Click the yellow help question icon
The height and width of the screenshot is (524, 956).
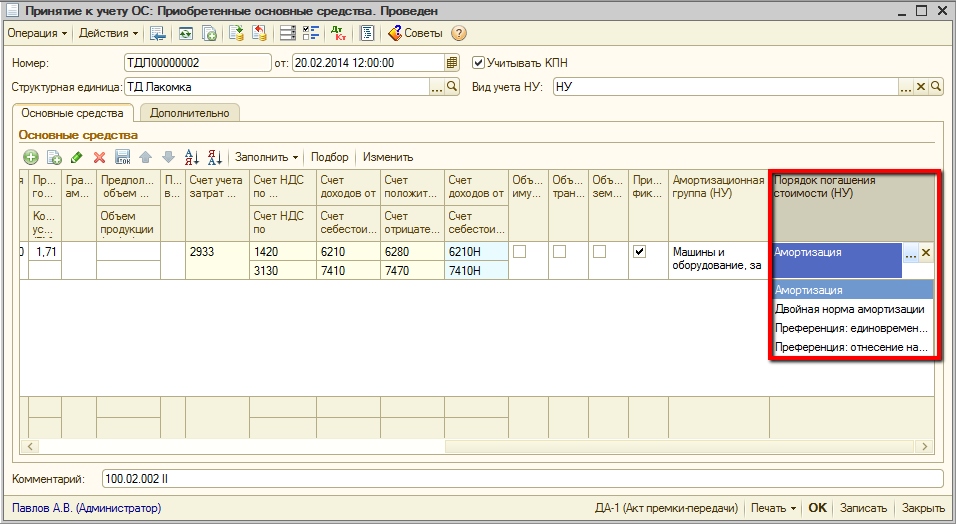click(x=459, y=33)
